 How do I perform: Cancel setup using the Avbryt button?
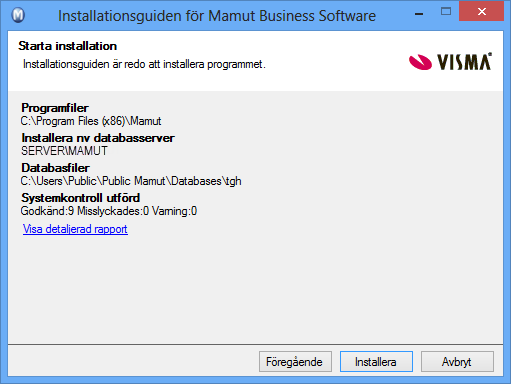[x=457, y=362]
